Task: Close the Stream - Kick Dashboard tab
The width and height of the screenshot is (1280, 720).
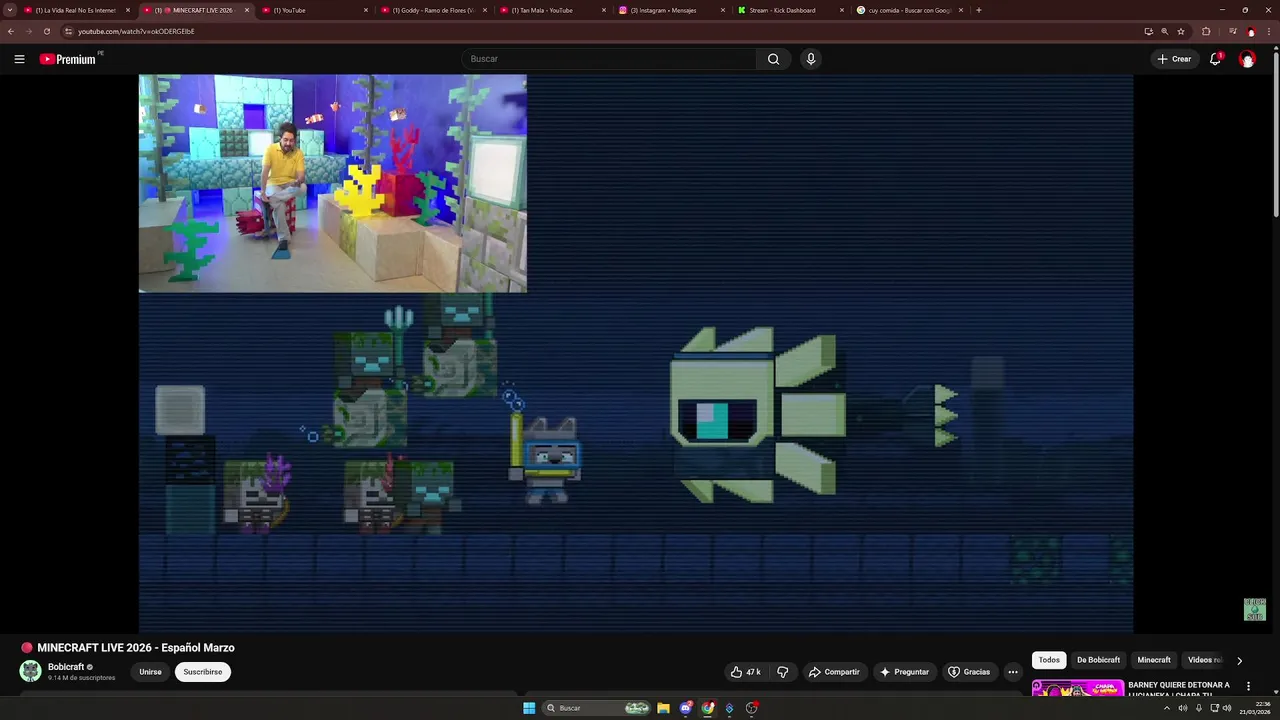Action: (x=842, y=10)
